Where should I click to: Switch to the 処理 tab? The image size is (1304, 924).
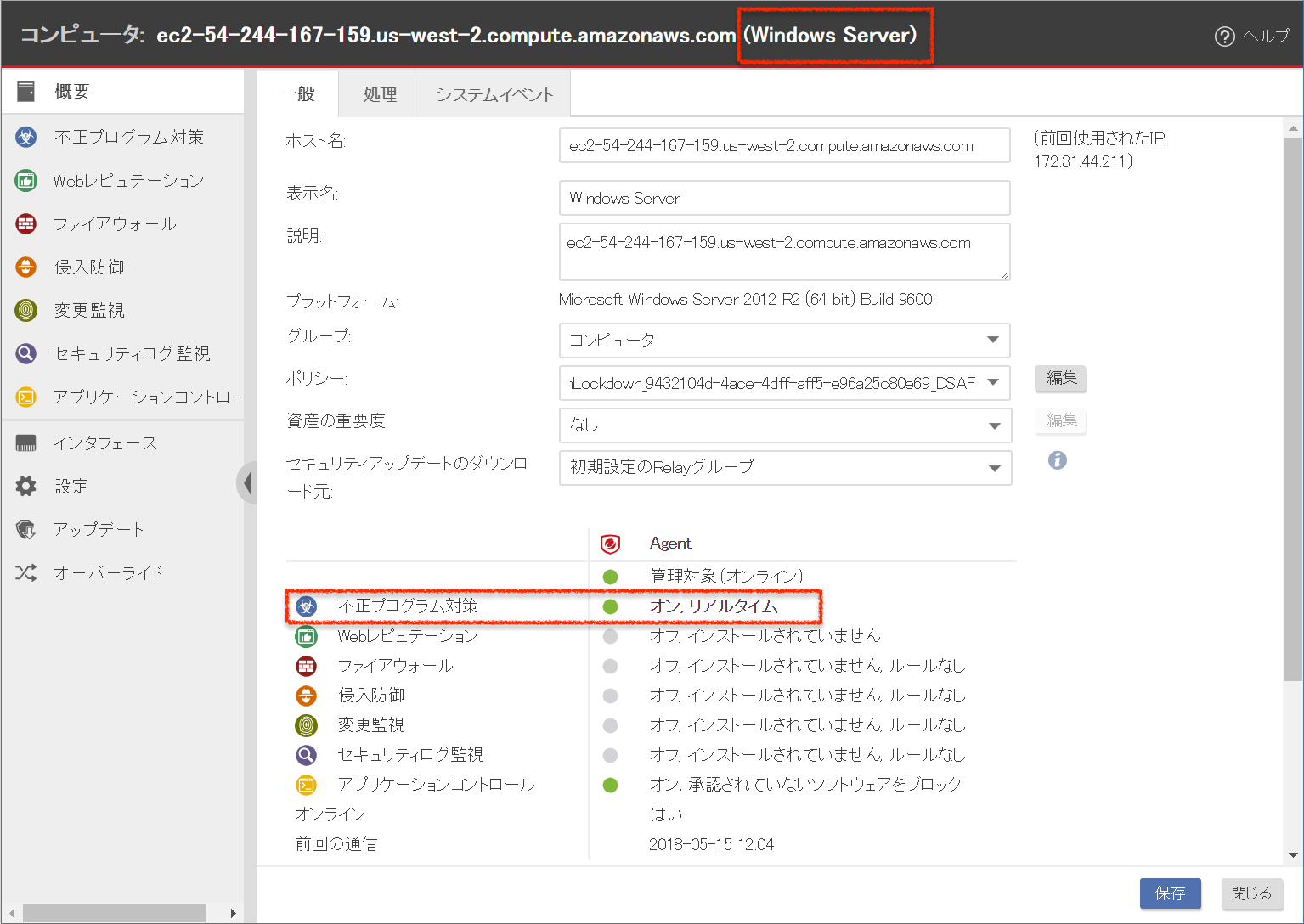coord(379,94)
